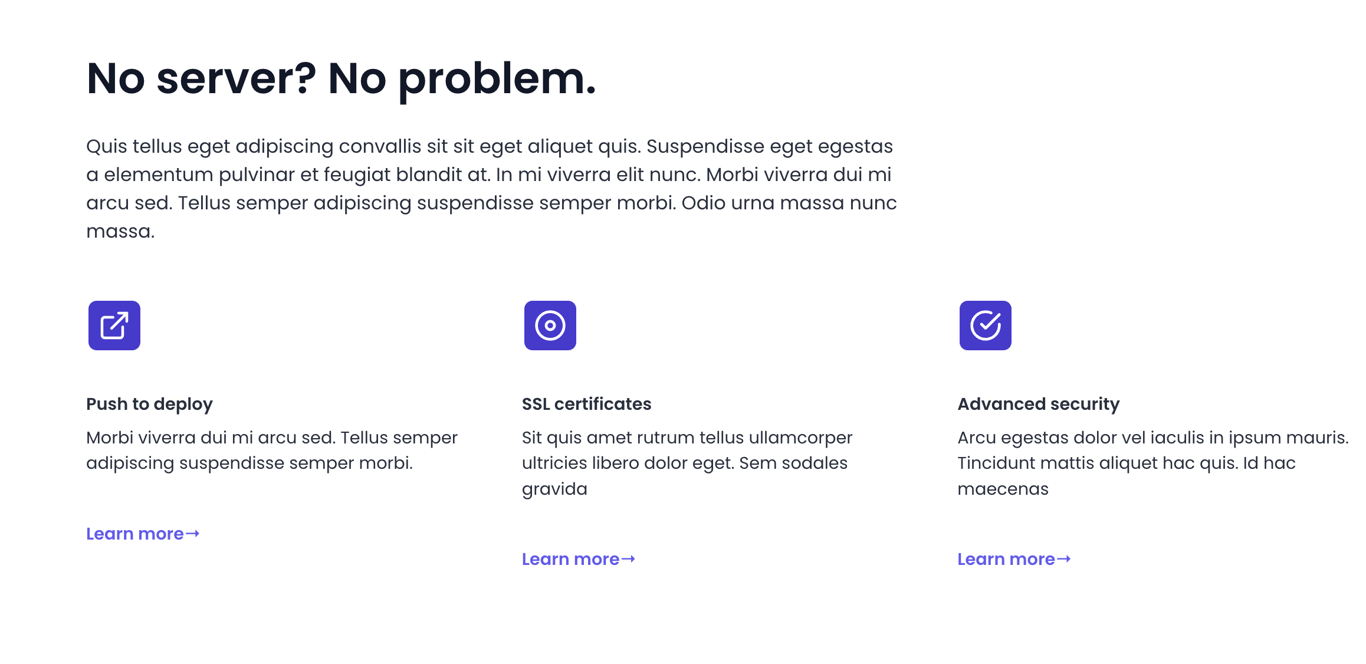This screenshot has height=664, width=1366.
Task: Open Learn more under SSL certificates
Action: tap(571, 560)
